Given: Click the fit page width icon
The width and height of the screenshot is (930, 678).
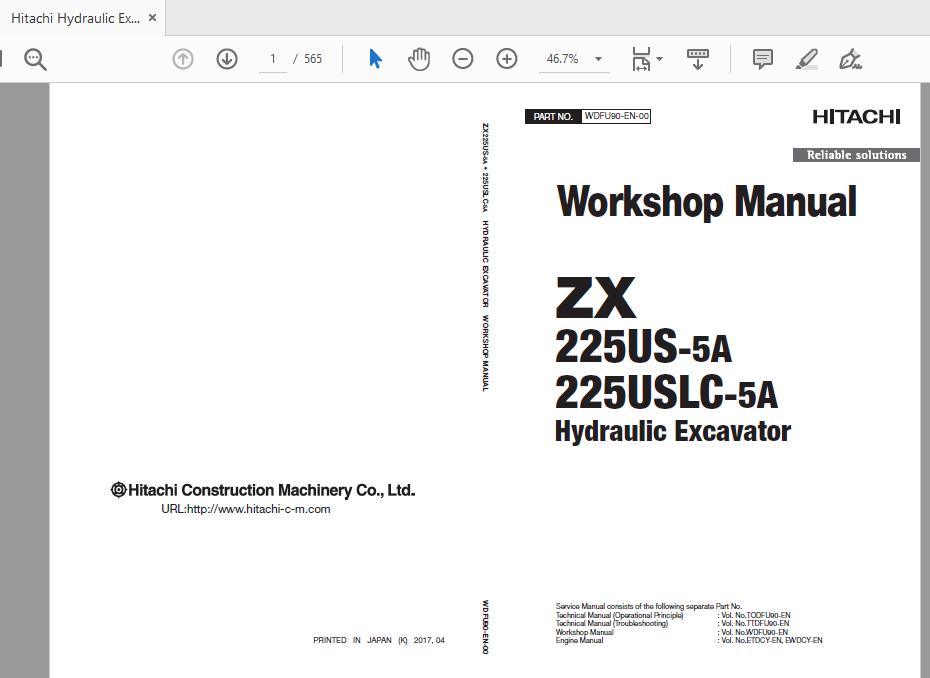Looking at the screenshot, I should (641, 59).
